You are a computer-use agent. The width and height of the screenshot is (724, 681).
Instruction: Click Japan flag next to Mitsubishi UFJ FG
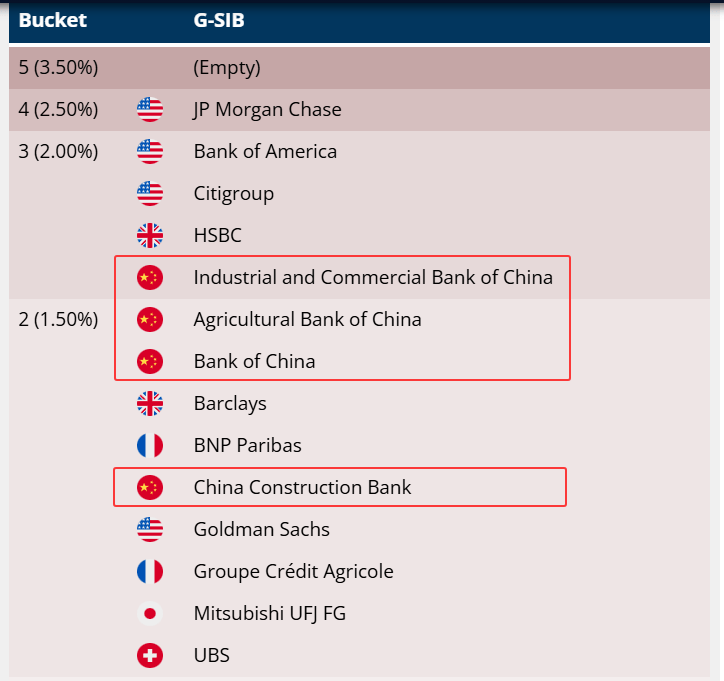click(149, 614)
